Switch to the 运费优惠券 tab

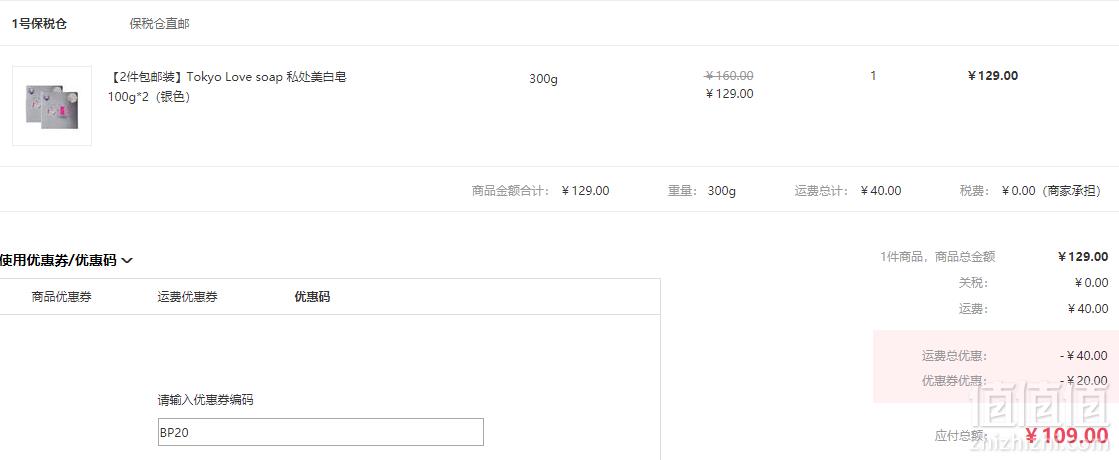click(x=187, y=297)
